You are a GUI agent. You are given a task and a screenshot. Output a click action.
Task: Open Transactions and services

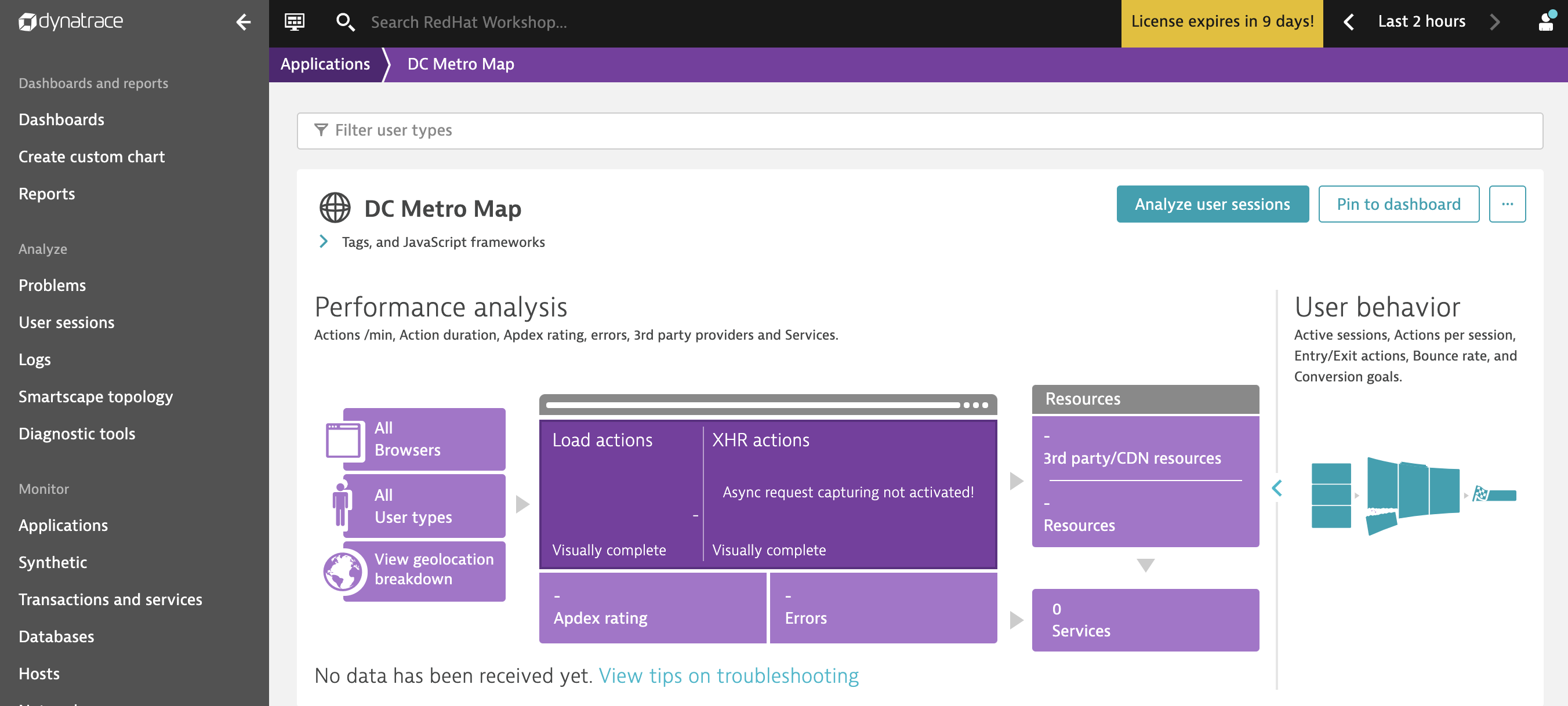[110, 599]
